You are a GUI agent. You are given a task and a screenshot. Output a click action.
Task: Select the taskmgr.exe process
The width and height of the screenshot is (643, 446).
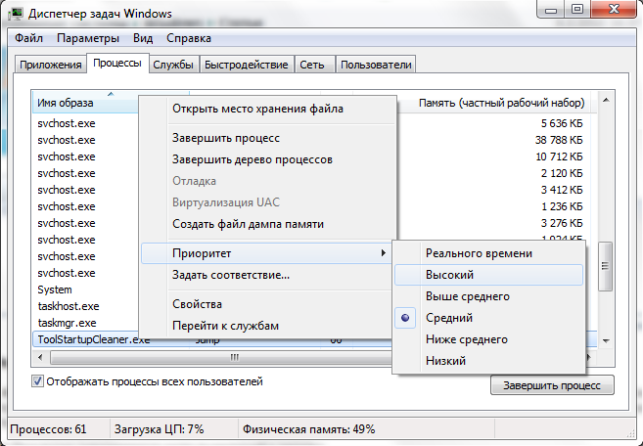pos(67,323)
